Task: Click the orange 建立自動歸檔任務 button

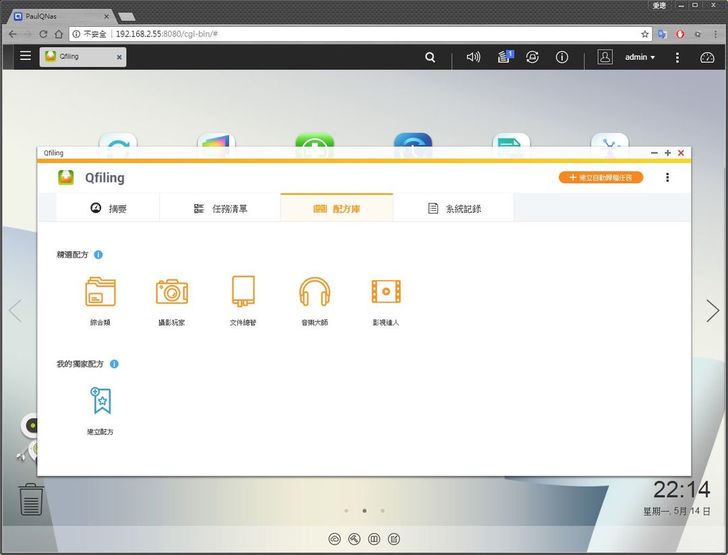Action: click(x=600, y=178)
